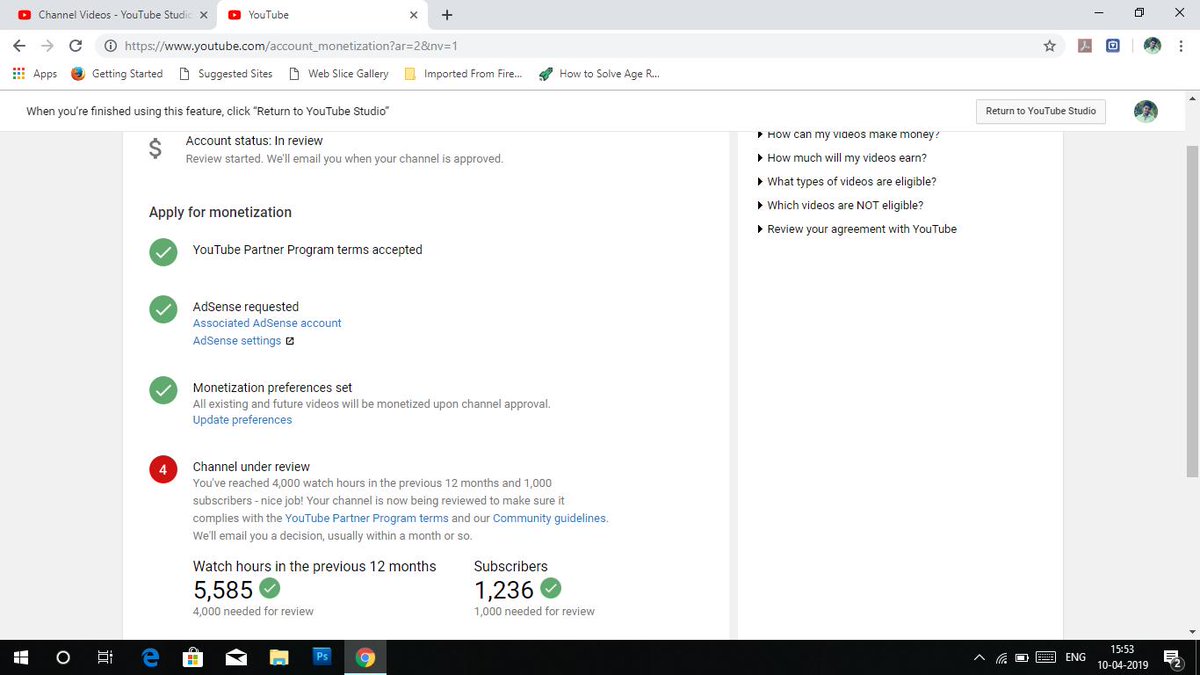1200x675 pixels.
Task: Click scrollbar down arrow
Action: point(1191,632)
